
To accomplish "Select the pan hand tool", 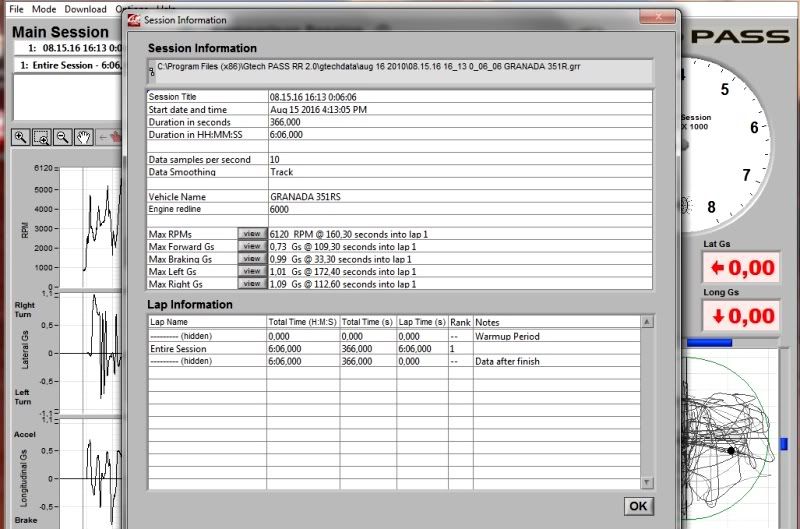I will coord(83,138).
